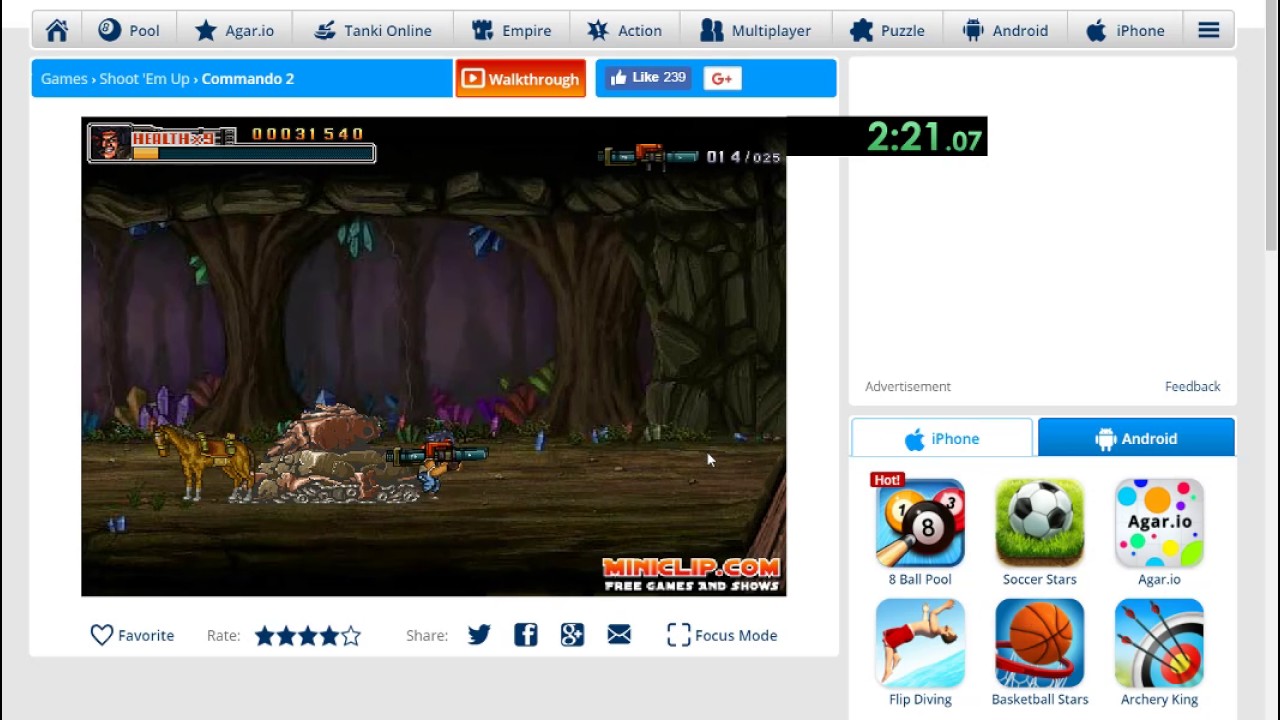Open the Puzzle games category

[x=888, y=30]
